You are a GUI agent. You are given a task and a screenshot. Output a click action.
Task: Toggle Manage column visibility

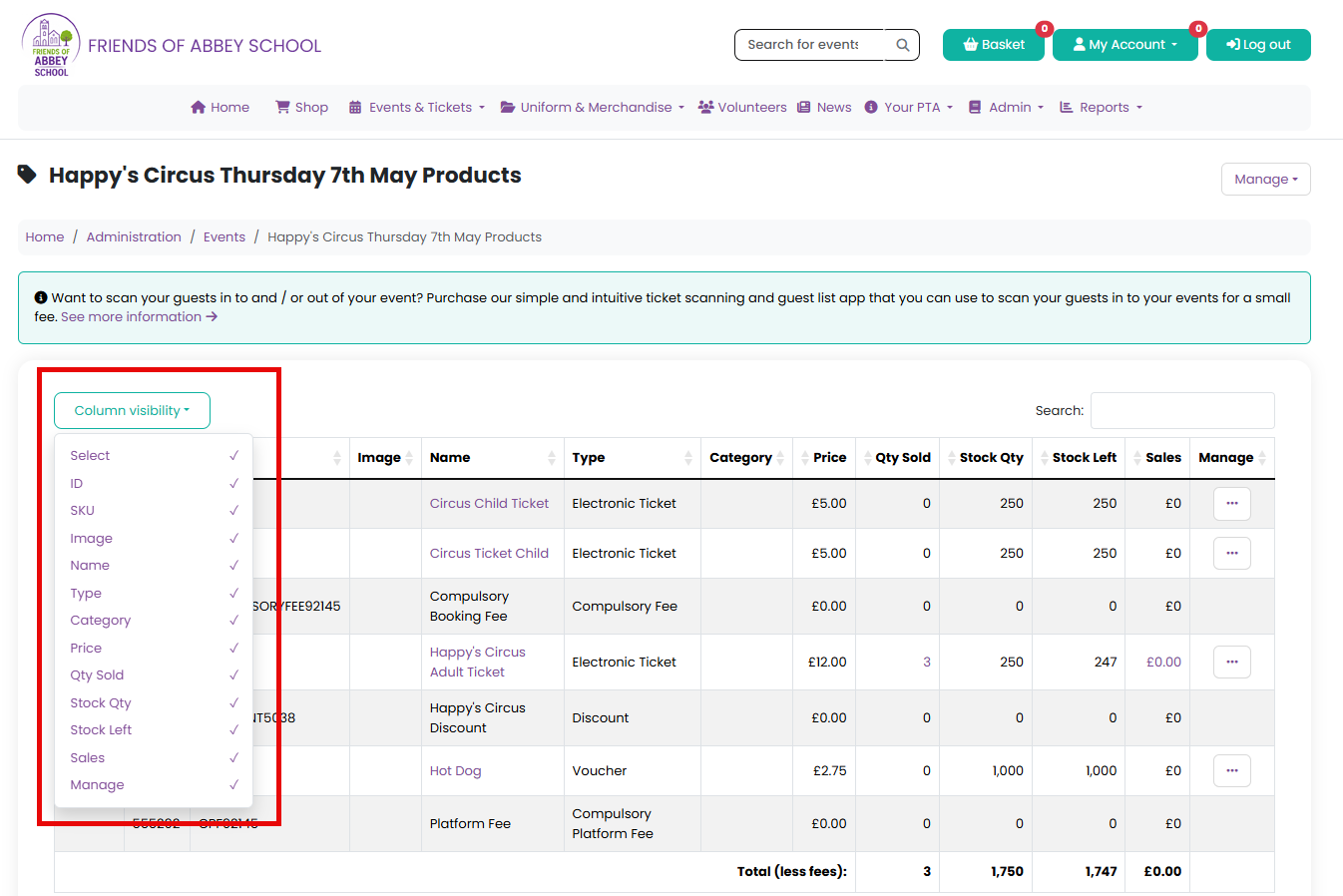(x=154, y=785)
